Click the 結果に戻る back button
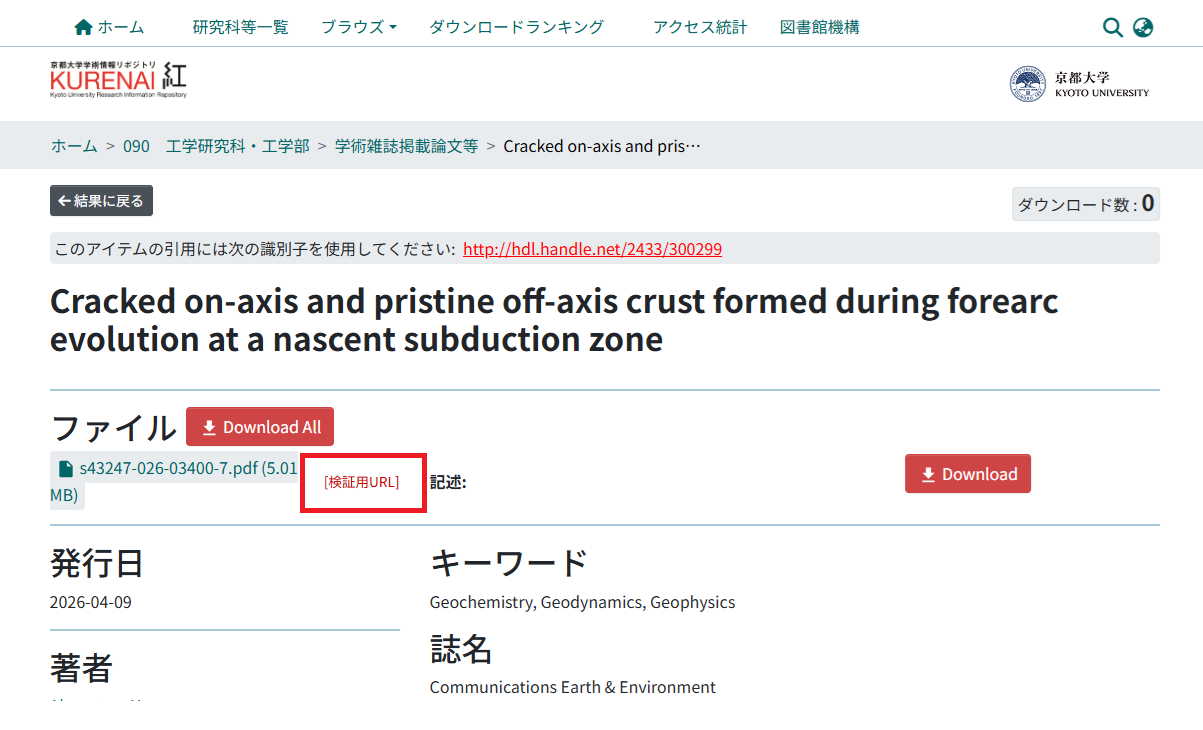This screenshot has width=1203, height=730. [101, 201]
